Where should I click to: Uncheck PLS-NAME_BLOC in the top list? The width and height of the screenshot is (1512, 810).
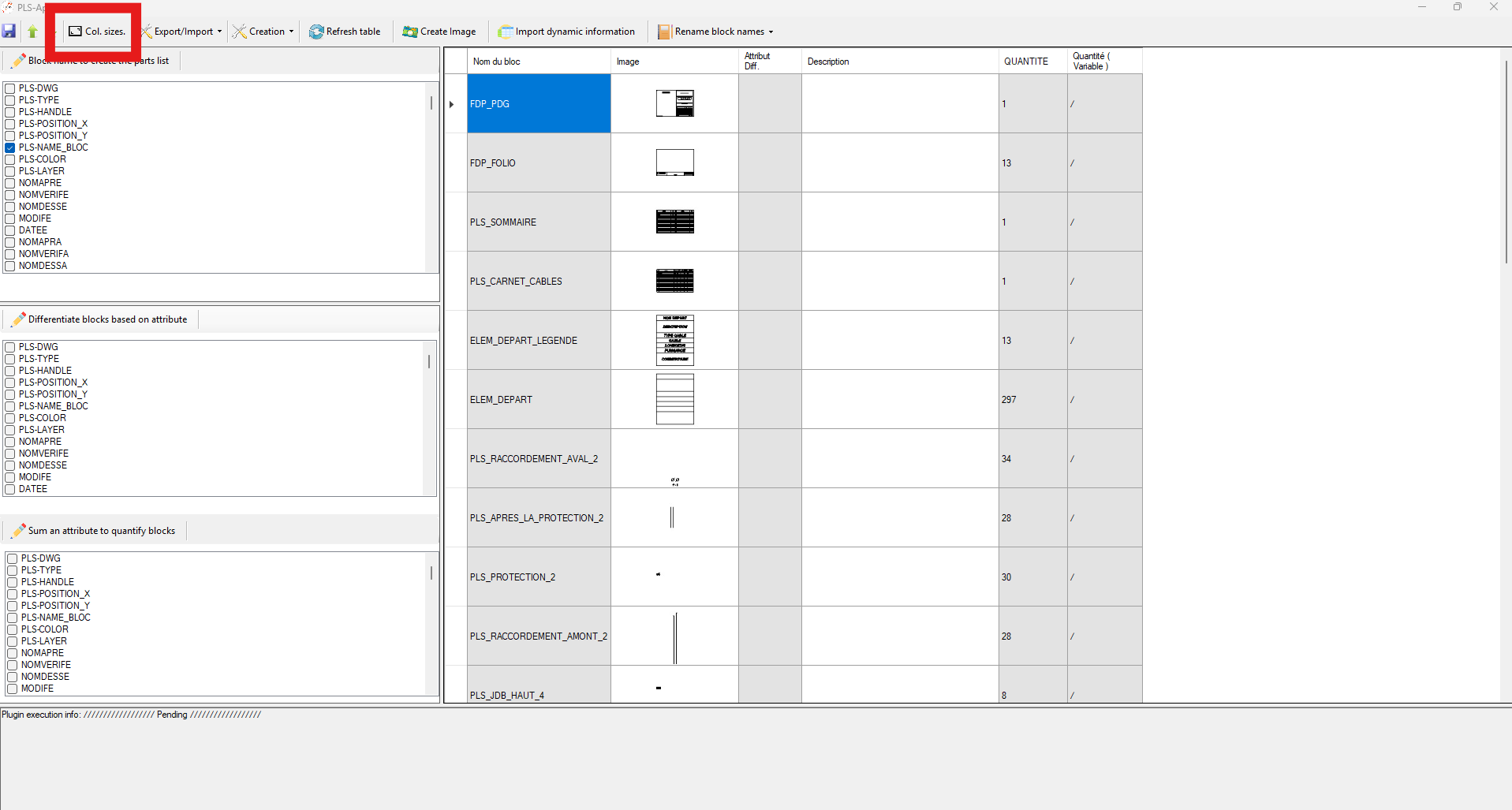tap(10, 147)
